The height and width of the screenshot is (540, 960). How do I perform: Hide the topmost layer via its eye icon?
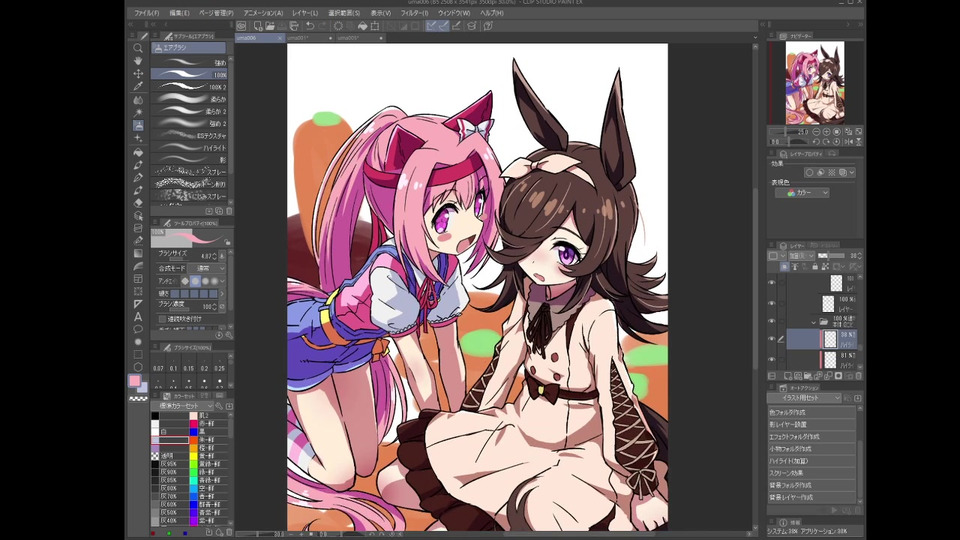771,283
